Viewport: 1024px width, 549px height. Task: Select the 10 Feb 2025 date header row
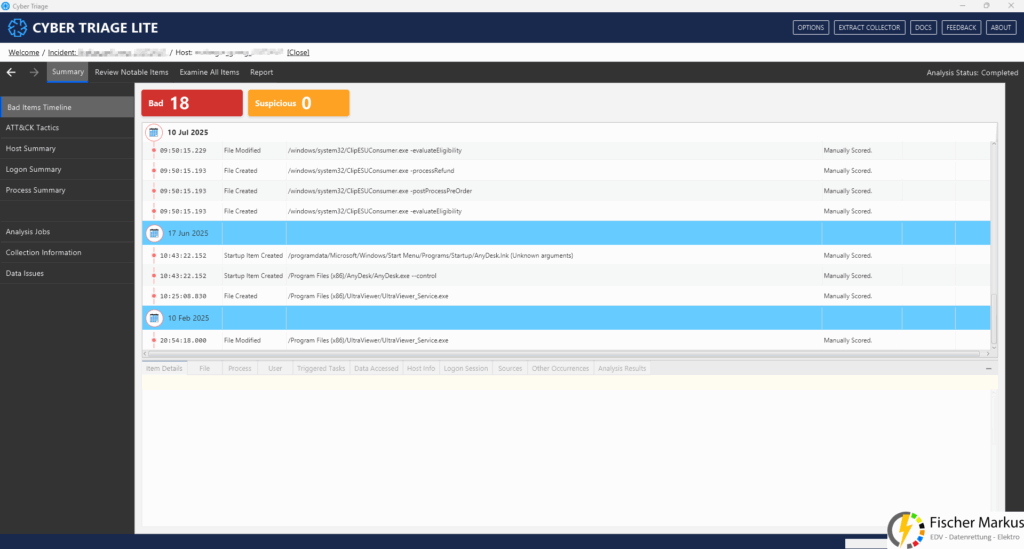pyautogui.click(x=566, y=318)
